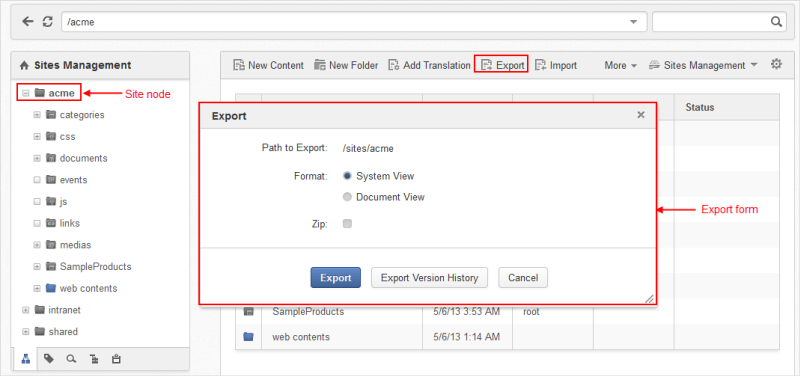This screenshot has width=800, height=376.
Task: Open the Sites Management toolbar dropdown
Action: point(703,65)
